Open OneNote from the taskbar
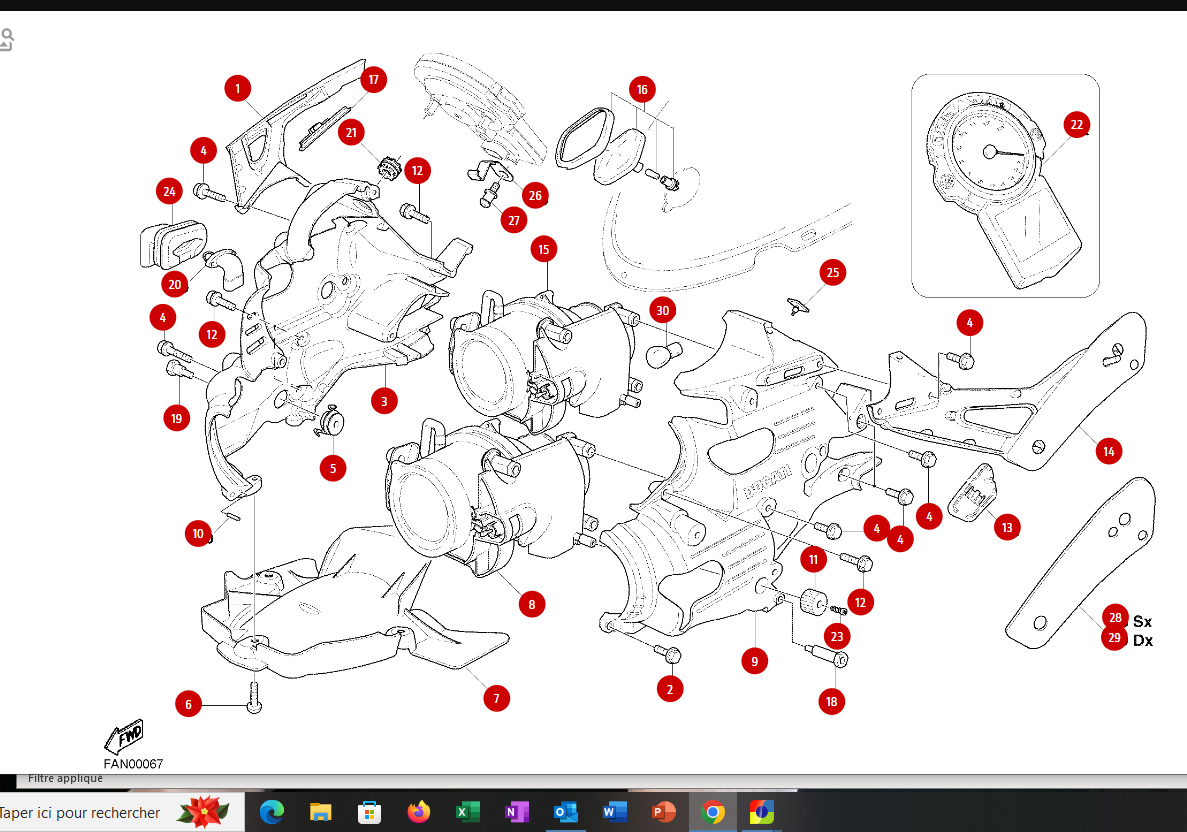This screenshot has width=1187, height=832. (x=516, y=812)
